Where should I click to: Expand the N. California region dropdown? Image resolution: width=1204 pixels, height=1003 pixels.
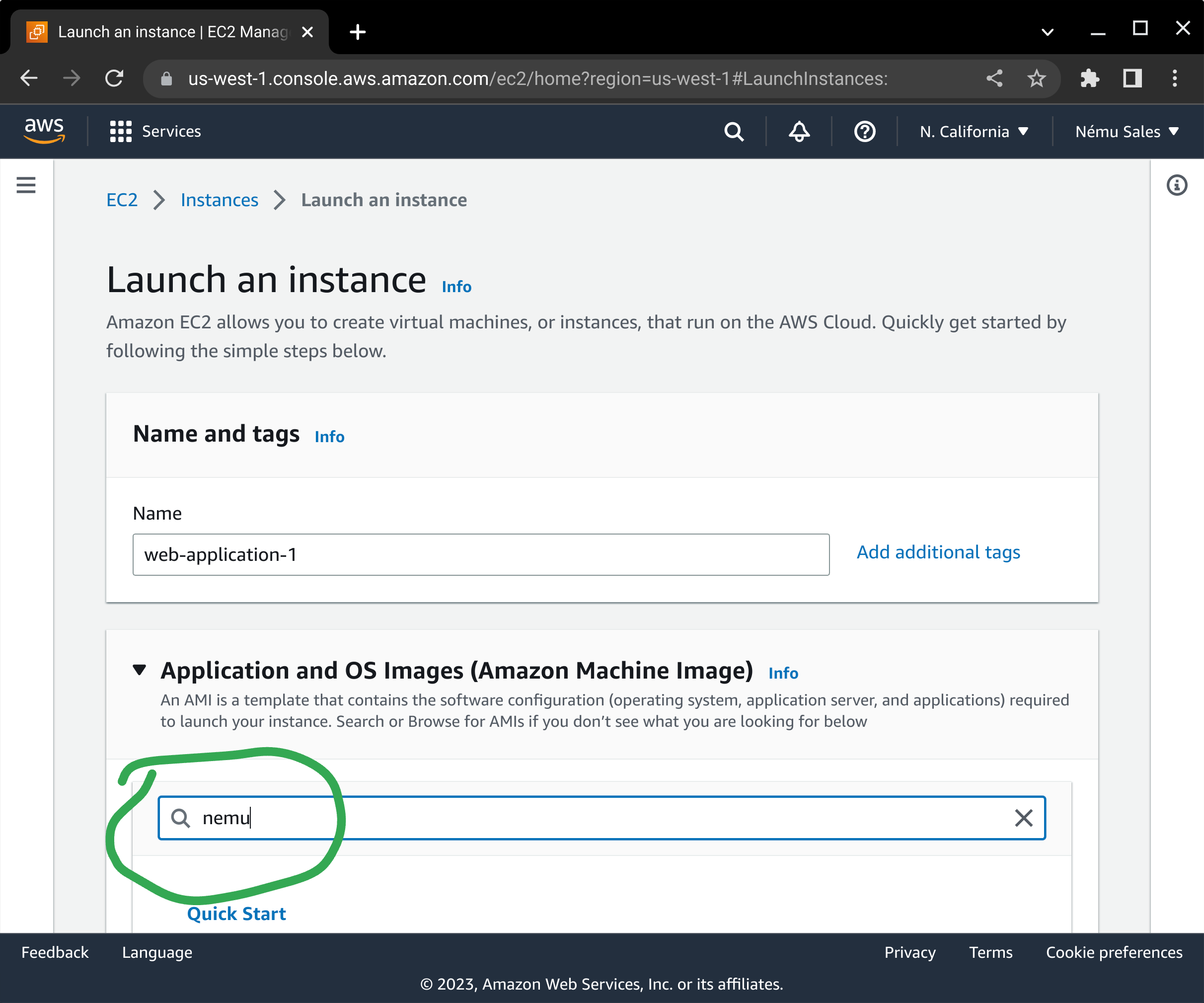click(974, 131)
